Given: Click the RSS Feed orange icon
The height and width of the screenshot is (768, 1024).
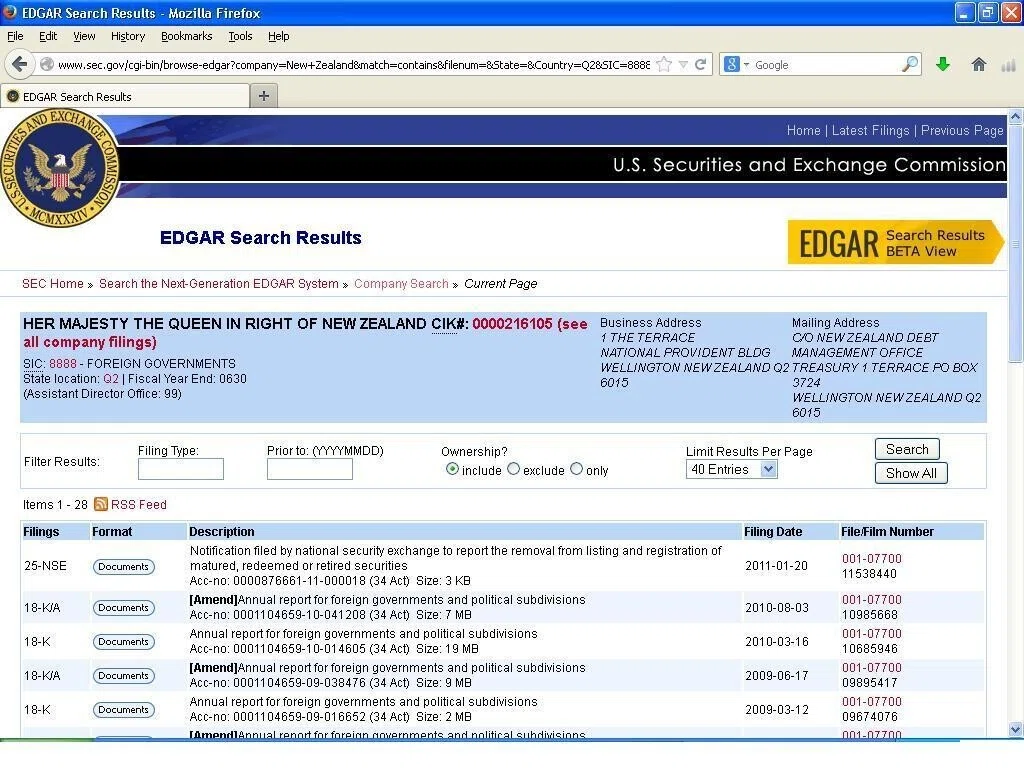Looking at the screenshot, I should (101, 504).
